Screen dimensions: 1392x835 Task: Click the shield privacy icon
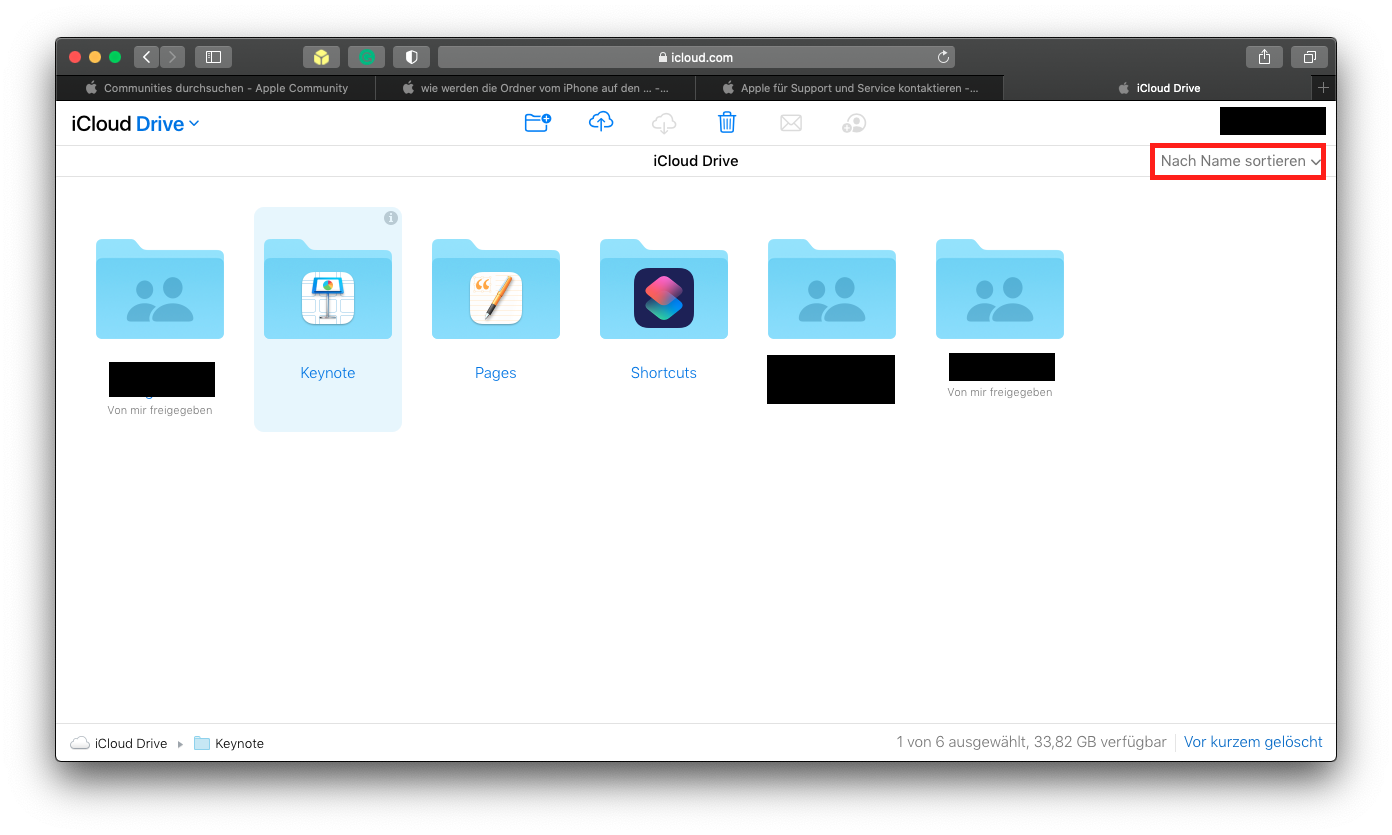411,57
